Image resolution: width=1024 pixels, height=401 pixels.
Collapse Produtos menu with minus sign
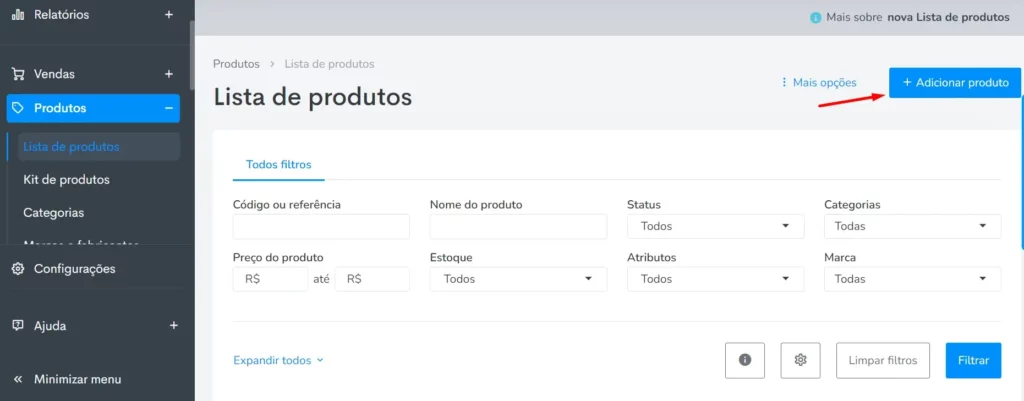(168, 108)
